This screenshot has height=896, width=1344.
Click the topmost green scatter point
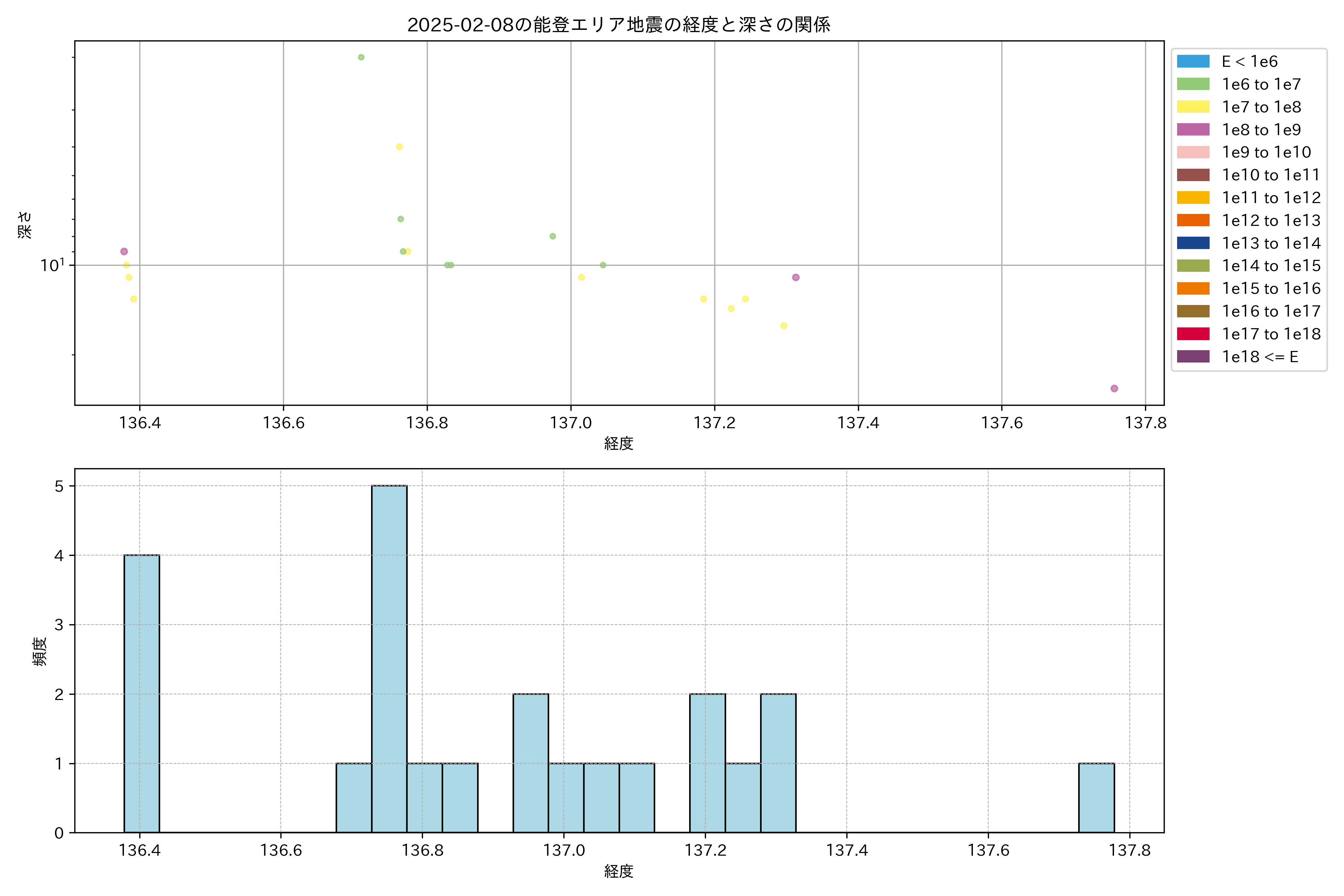point(361,57)
